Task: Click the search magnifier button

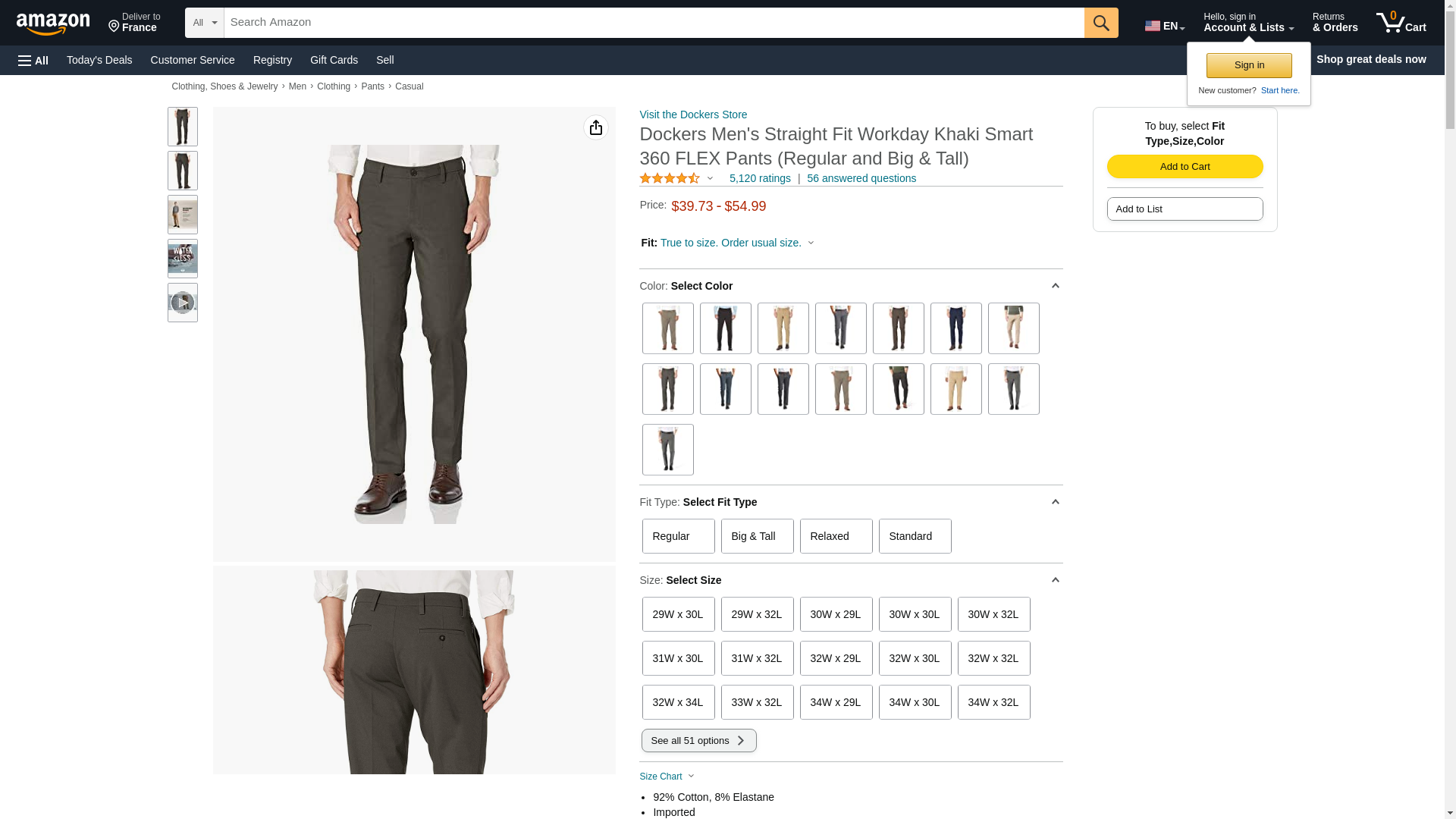Action: point(1101,23)
